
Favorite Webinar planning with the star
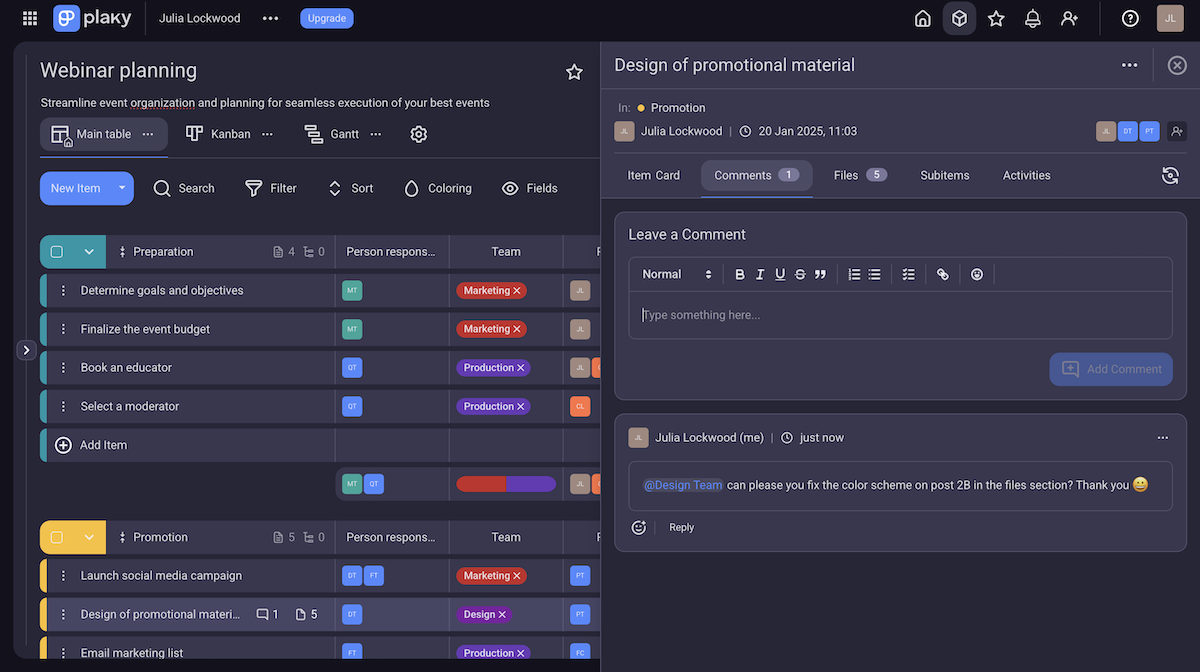tap(574, 71)
